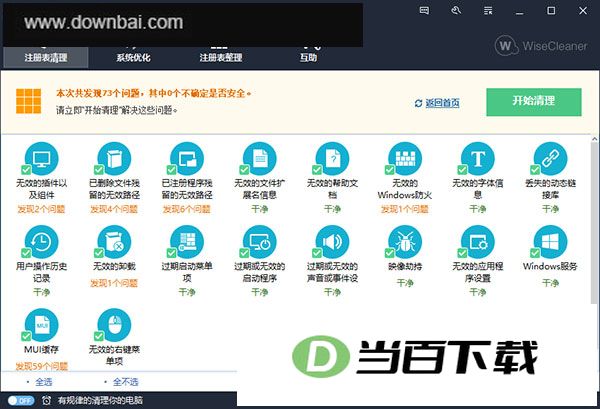
Task: Click the 无效的应用程序设置 gear icon
Action: (478, 242)
